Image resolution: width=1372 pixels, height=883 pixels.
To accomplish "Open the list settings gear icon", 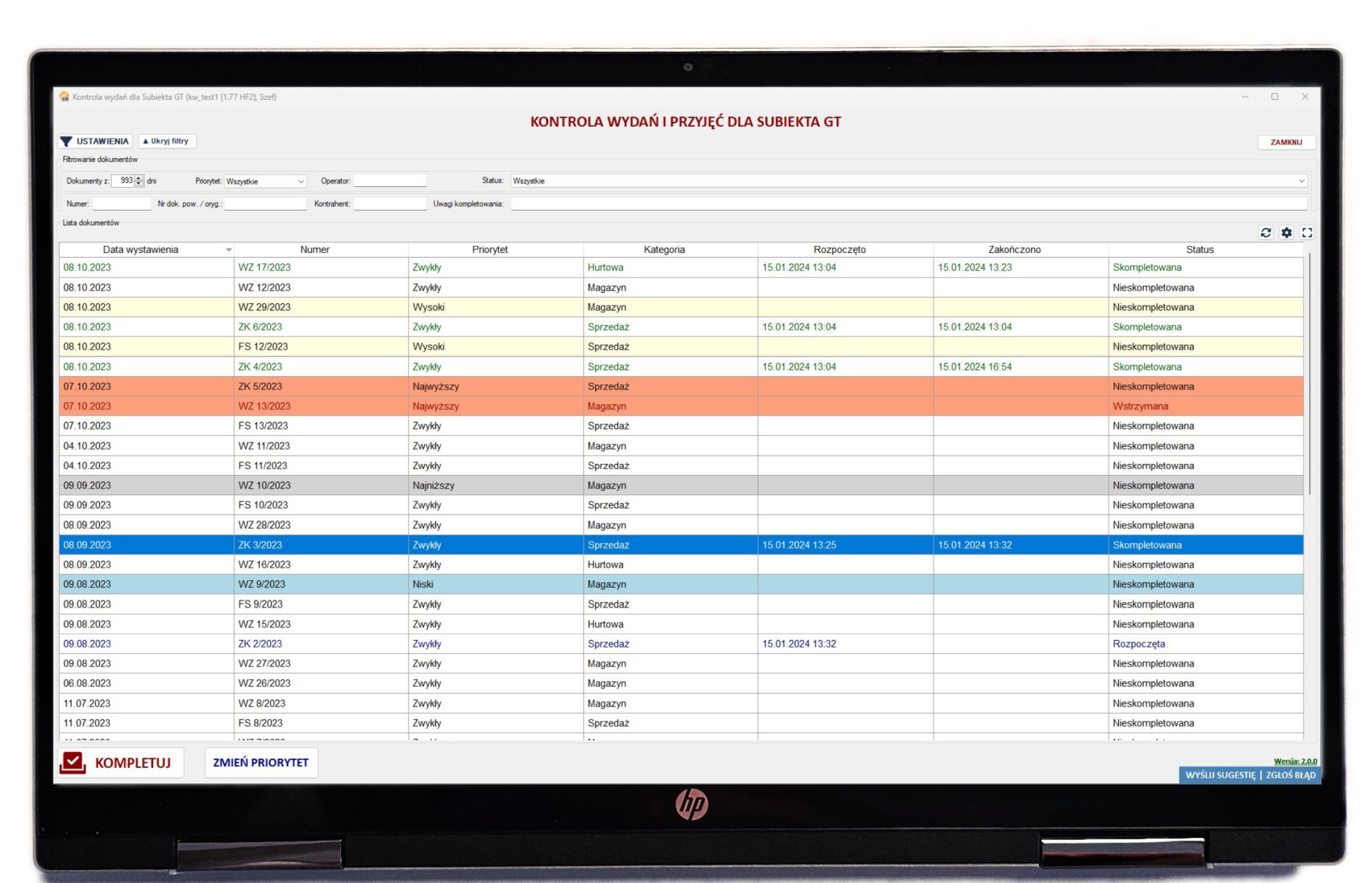I will [x=1286, y=233].
